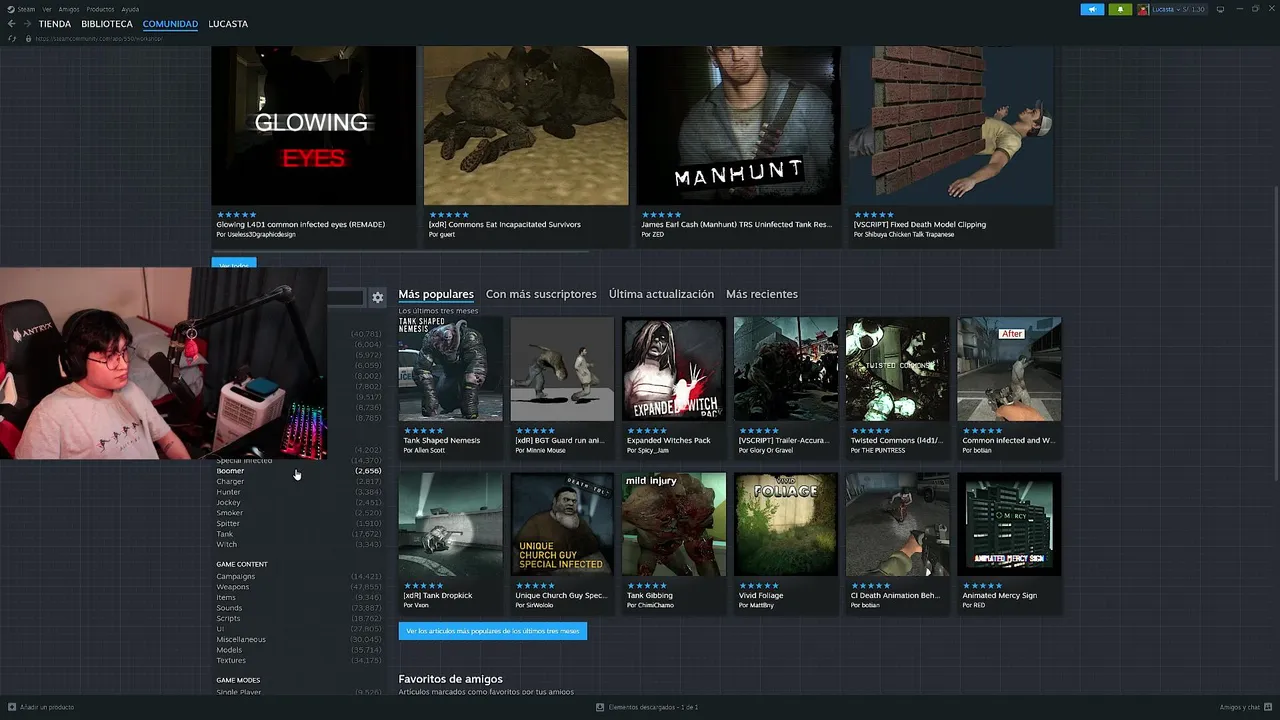This screenshot has width=1280, height=720.
Task: Open the Productos menu
Action: coord(100,9)
